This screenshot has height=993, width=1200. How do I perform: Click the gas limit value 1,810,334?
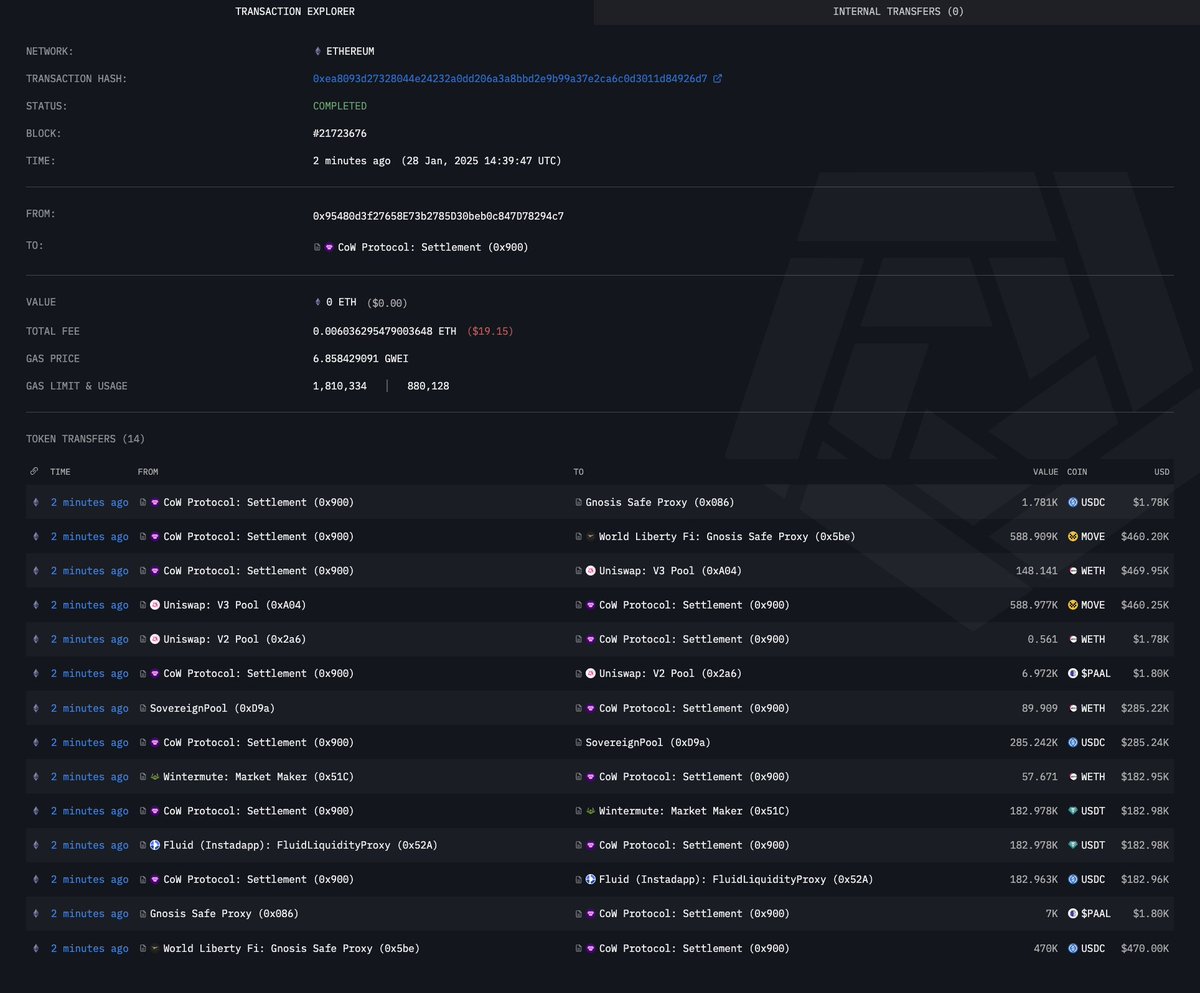pyautogui.click(x=340, y=386)
